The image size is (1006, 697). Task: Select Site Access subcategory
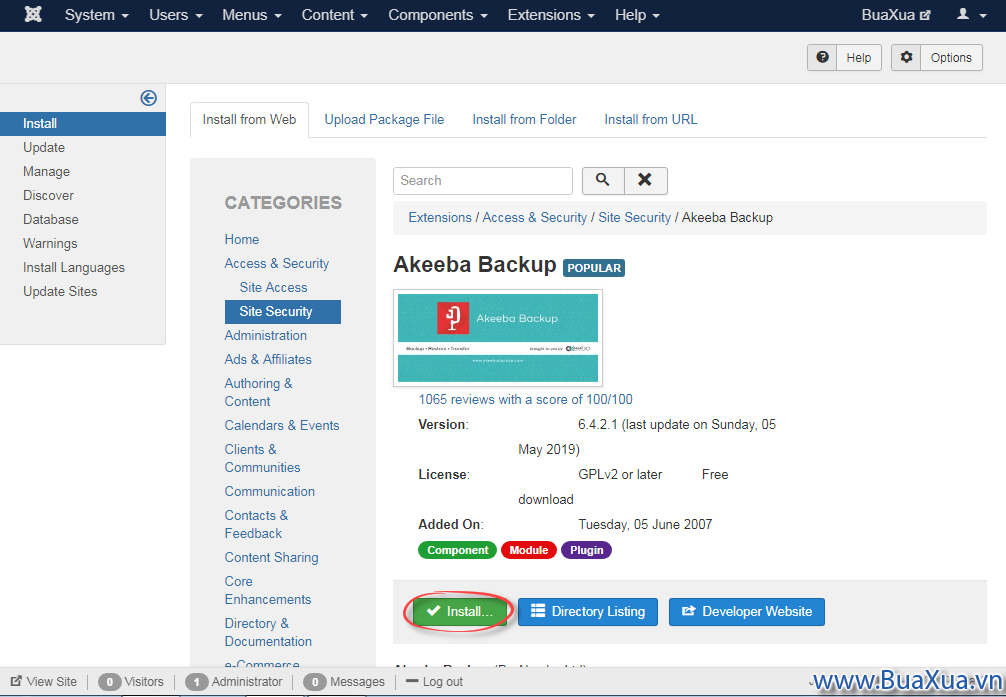click(x=273, y=288)
